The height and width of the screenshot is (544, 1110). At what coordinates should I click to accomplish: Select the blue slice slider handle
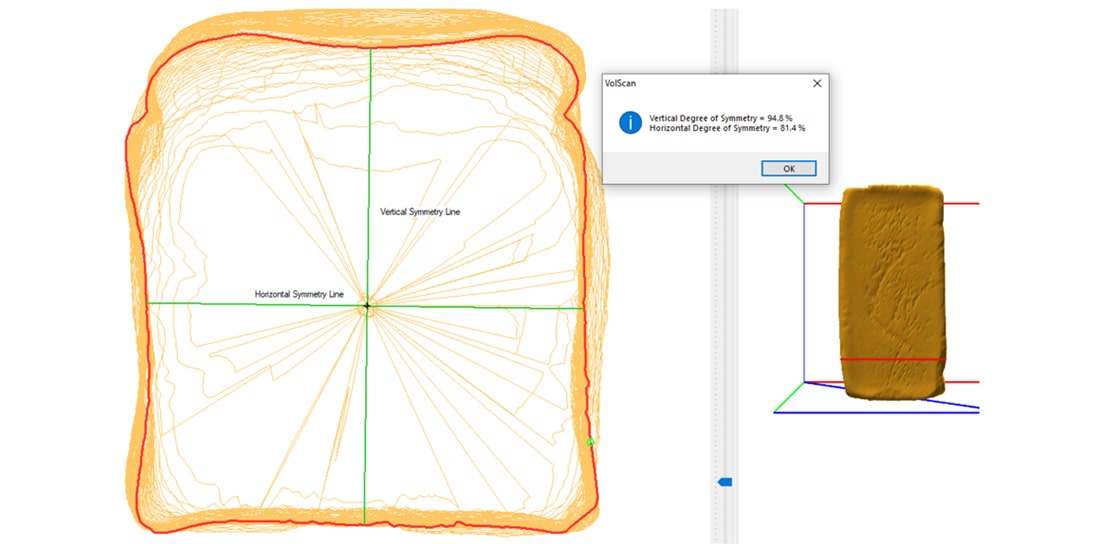(x=725, y=482)
